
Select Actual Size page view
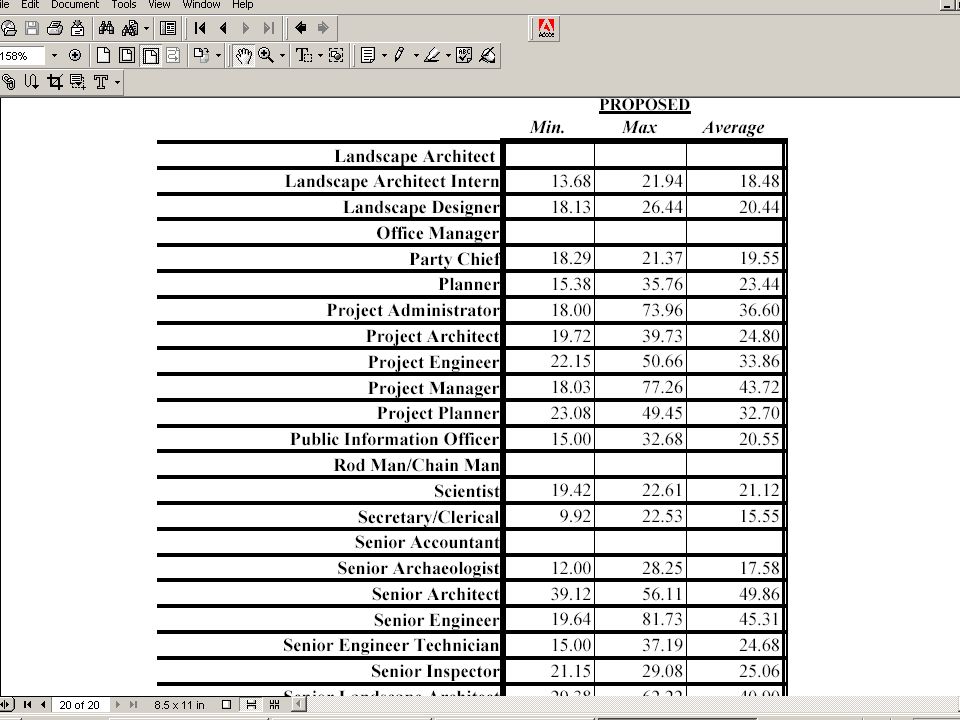(x=103, y=56)
